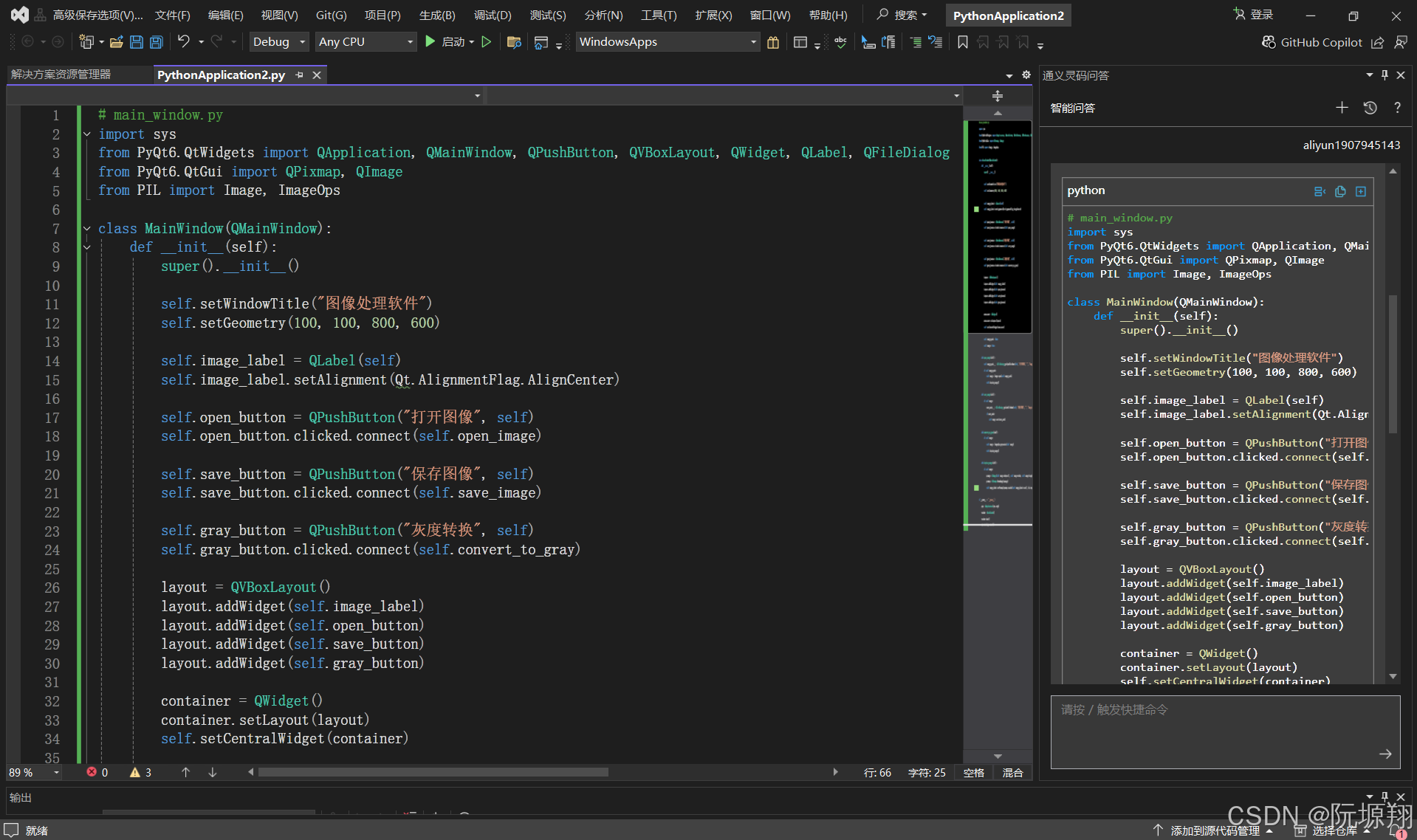Image resolution: width=1417 pixels, height=840 pixels.
Task: Open the 调试(D) menu
Action: click(x=493, y=15)
